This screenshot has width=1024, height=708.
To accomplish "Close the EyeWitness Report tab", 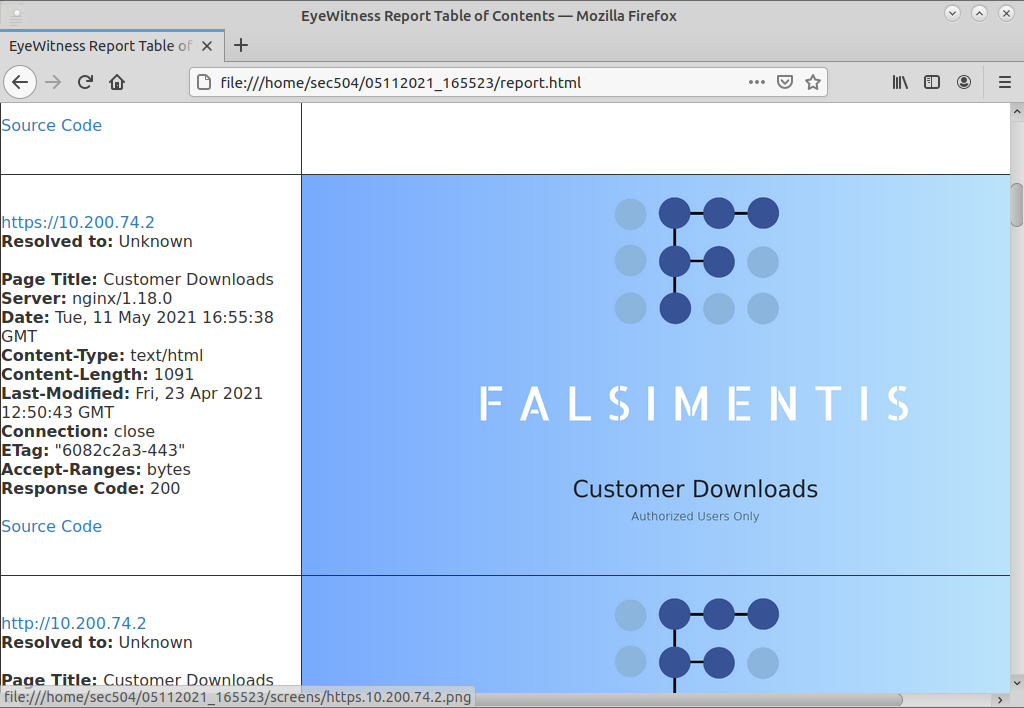I will 207,46.
